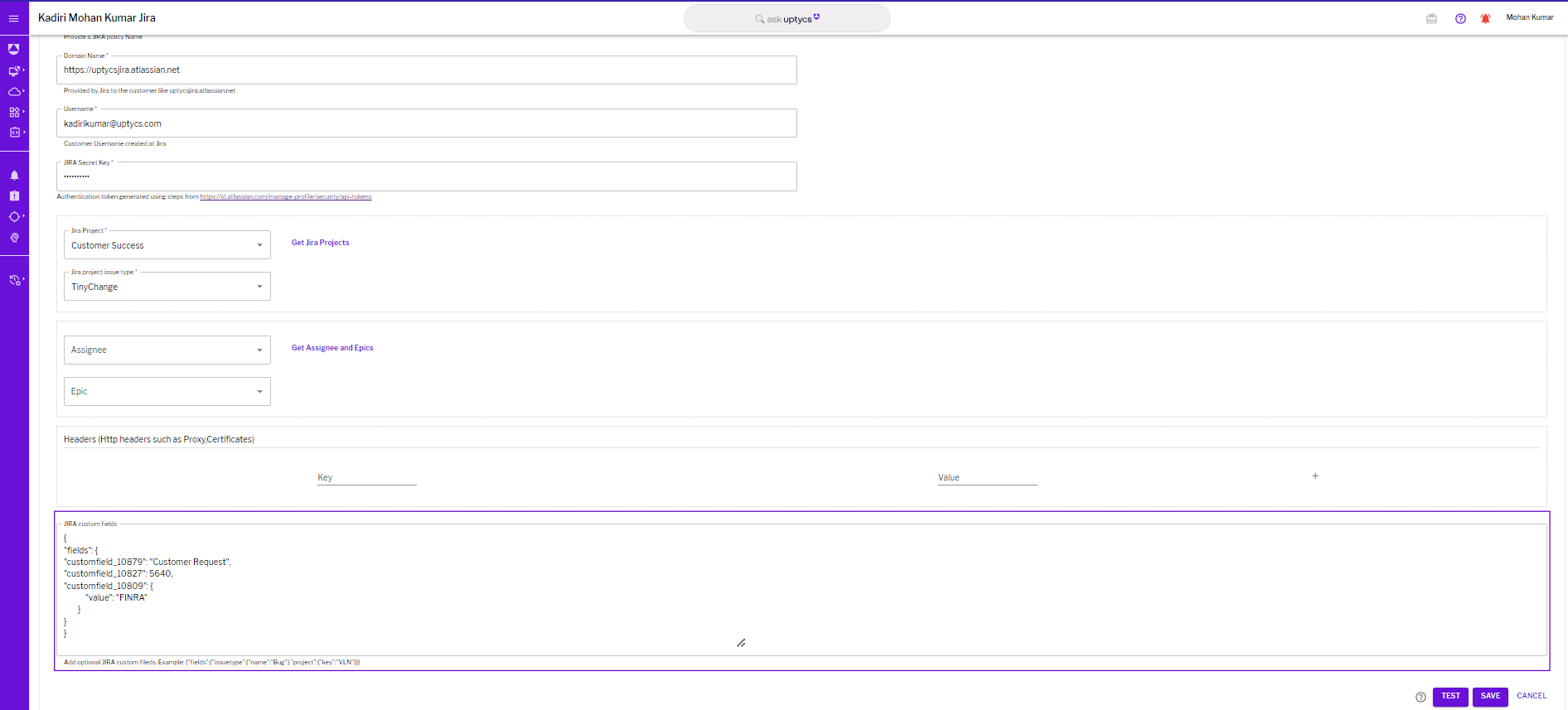
Task: Add a header row with plus icon
Action: [x=1315, y=476]
